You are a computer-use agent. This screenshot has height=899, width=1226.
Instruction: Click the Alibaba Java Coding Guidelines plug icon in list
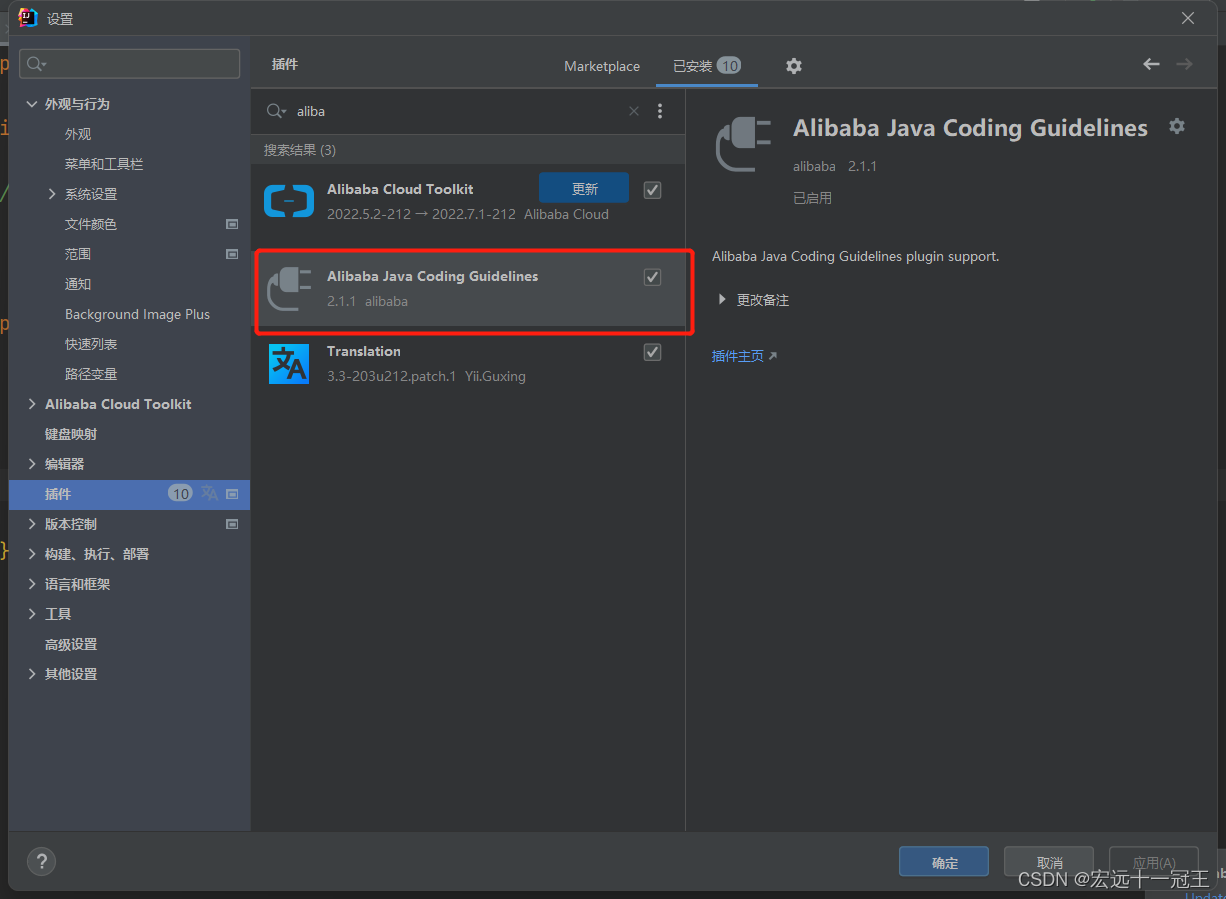289,289
